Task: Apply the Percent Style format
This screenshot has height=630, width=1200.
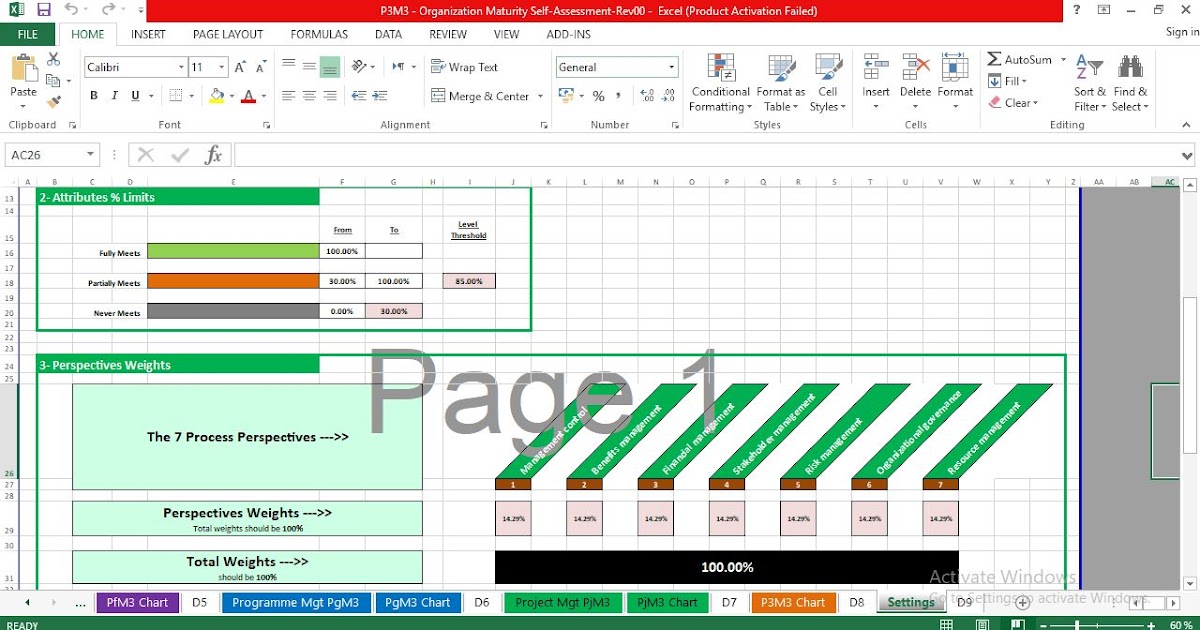Action: [596, 96]
